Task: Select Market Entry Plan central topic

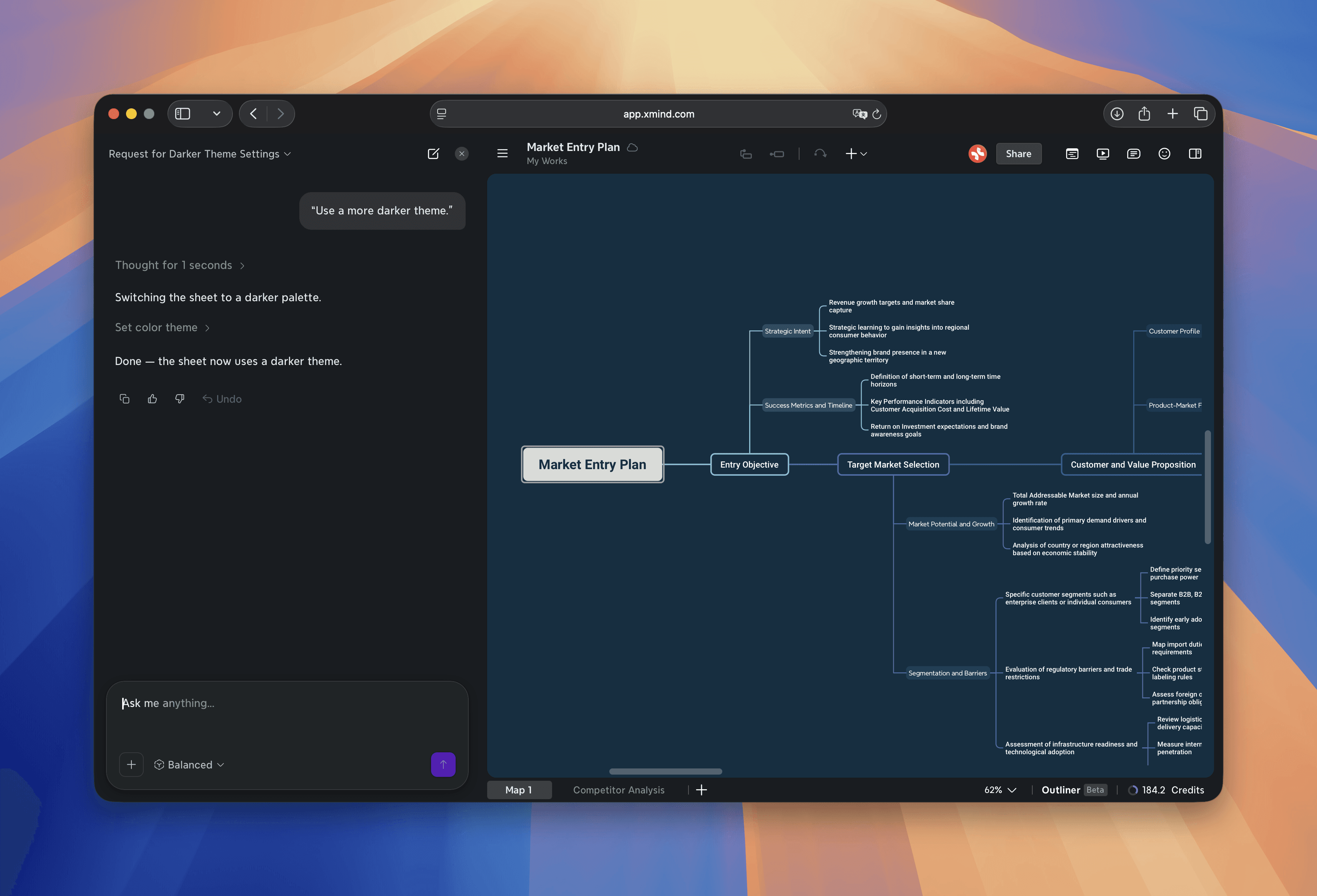Action: coord(592,465)
